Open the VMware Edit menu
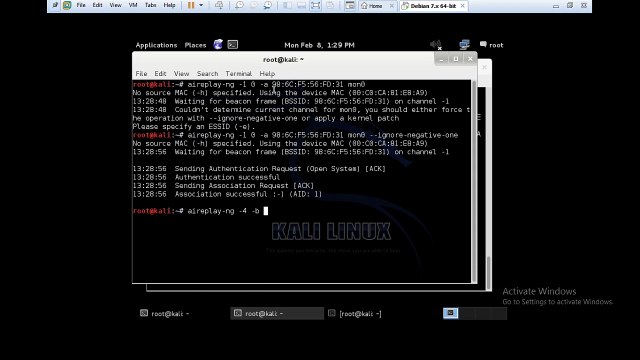Viewport: 640px width, 360px height. tap(98, 5)
